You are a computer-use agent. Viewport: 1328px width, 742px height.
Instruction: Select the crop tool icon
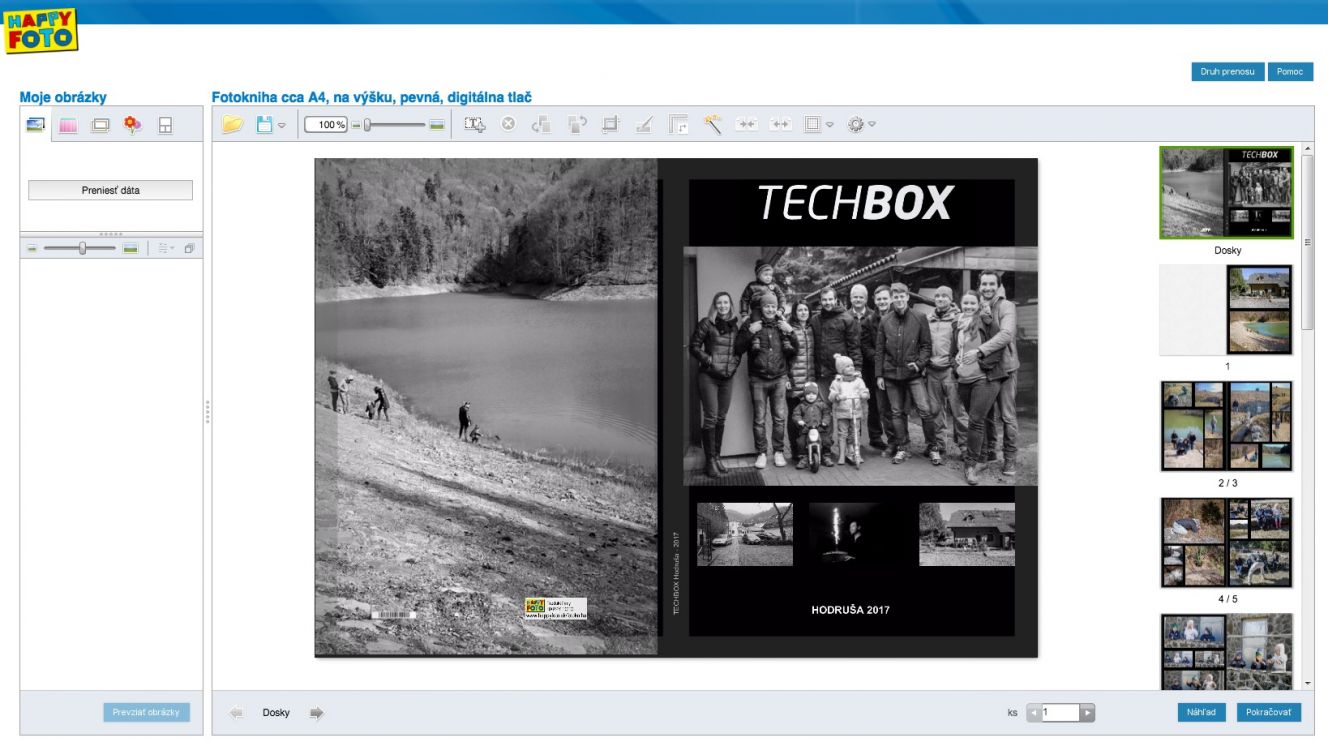610,125
